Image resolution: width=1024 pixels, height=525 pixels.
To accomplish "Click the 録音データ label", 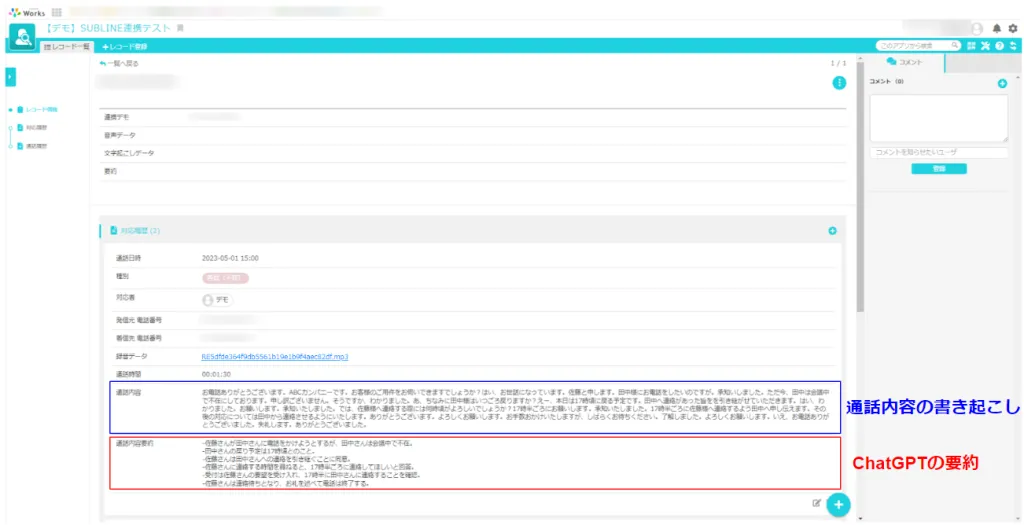I will click(x=131, y=357).
